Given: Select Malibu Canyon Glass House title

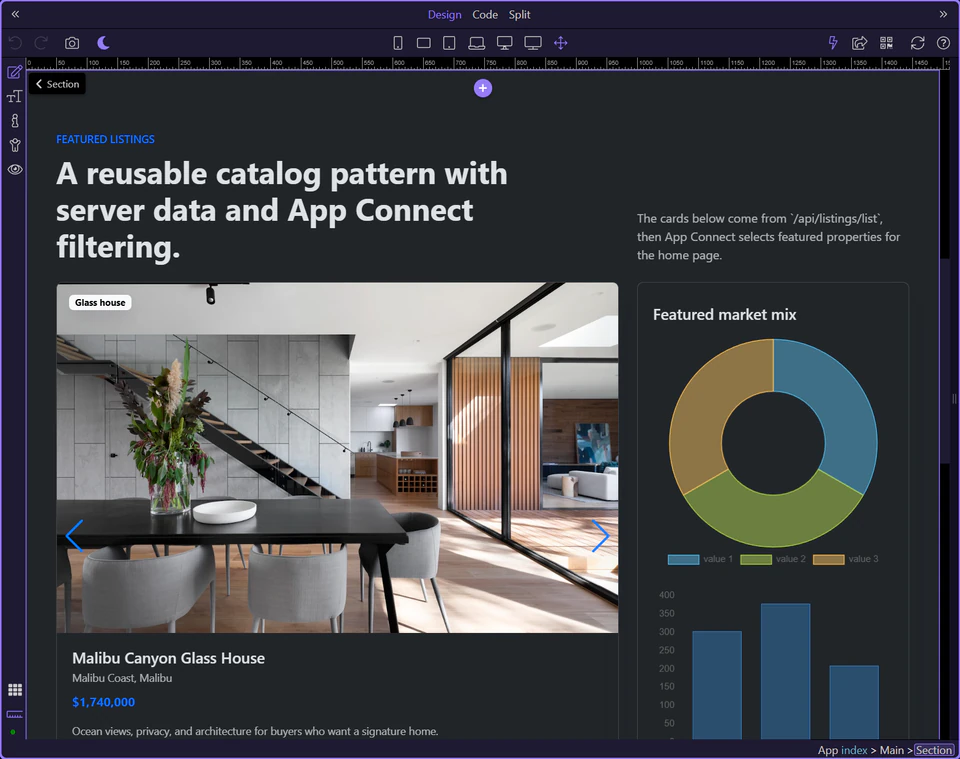Looking at the screenshot, I should pyautogui.click(x=168, y=659).
